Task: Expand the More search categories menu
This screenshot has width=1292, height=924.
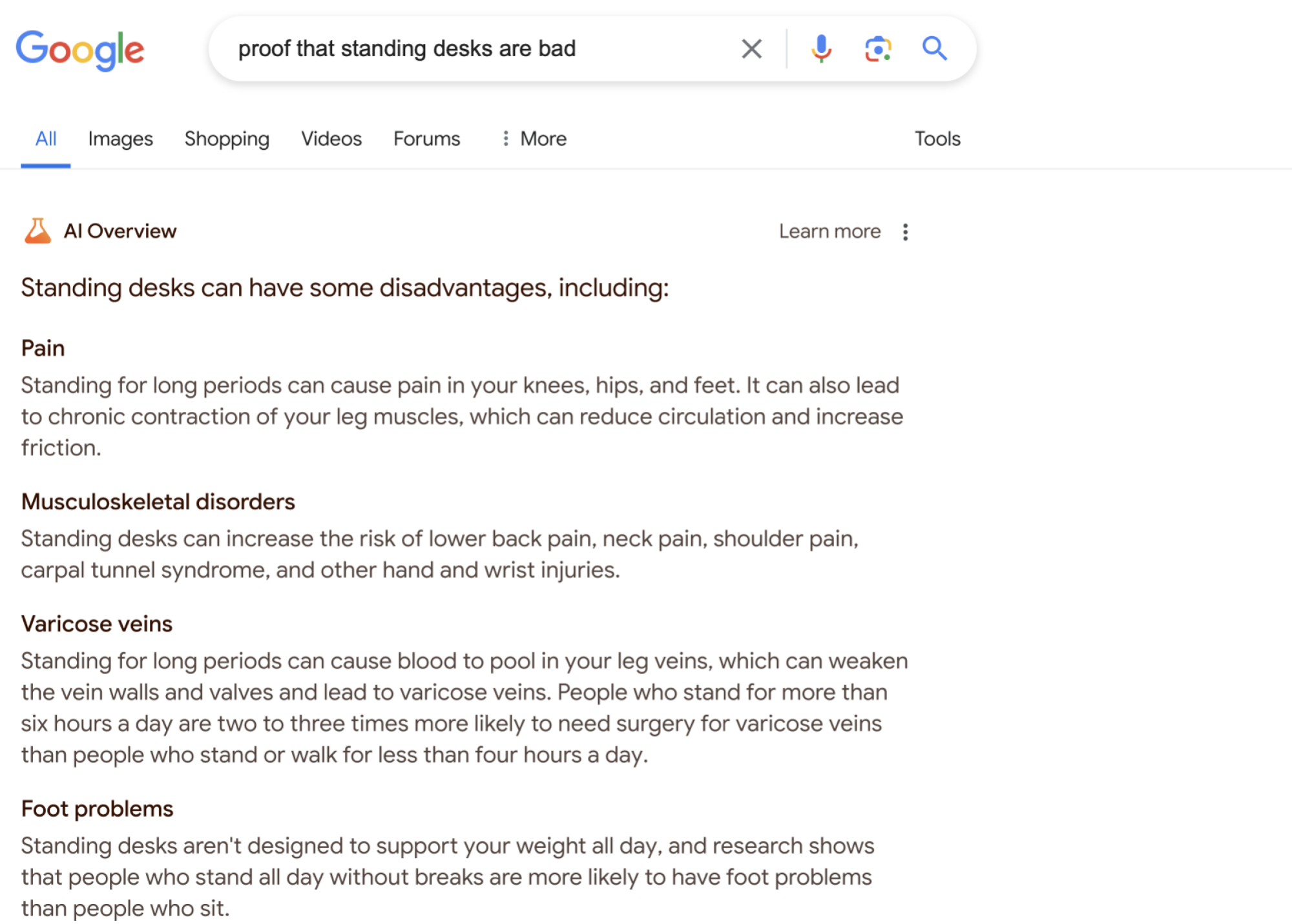Action: [534, 138]
